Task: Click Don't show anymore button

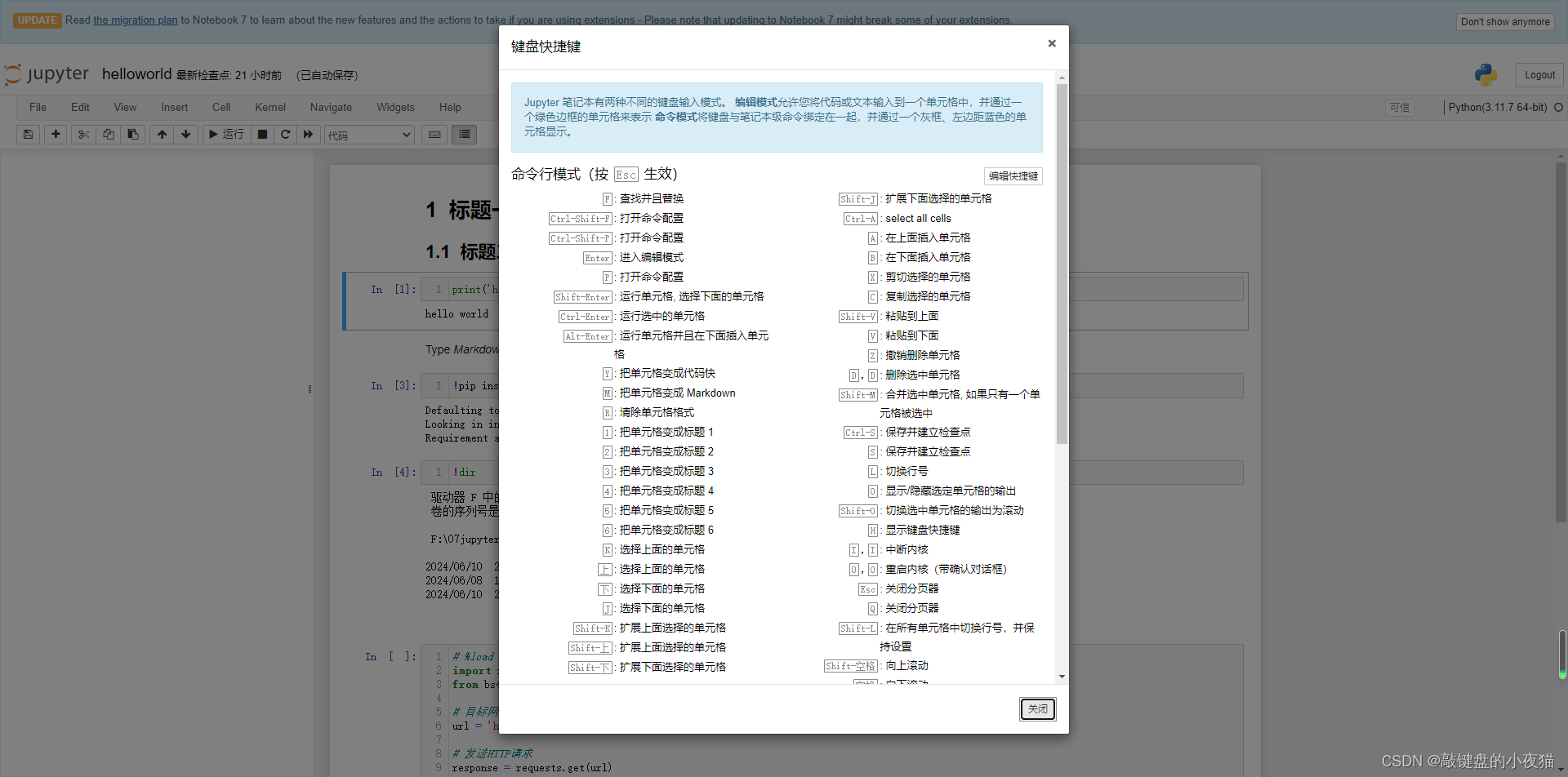Action: pos(1504,22)
